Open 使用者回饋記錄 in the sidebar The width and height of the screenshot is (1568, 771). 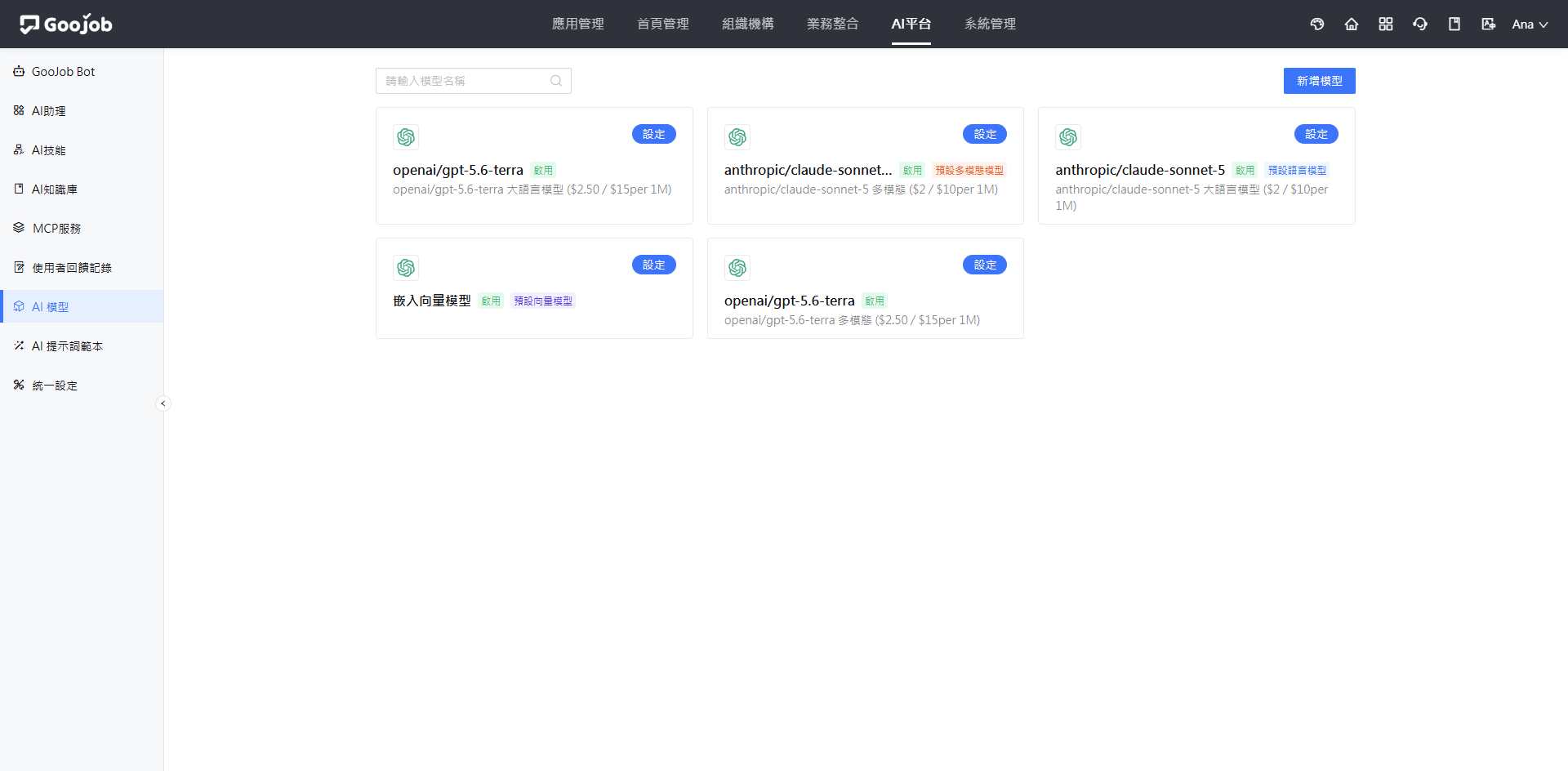(x=82, y=268)
